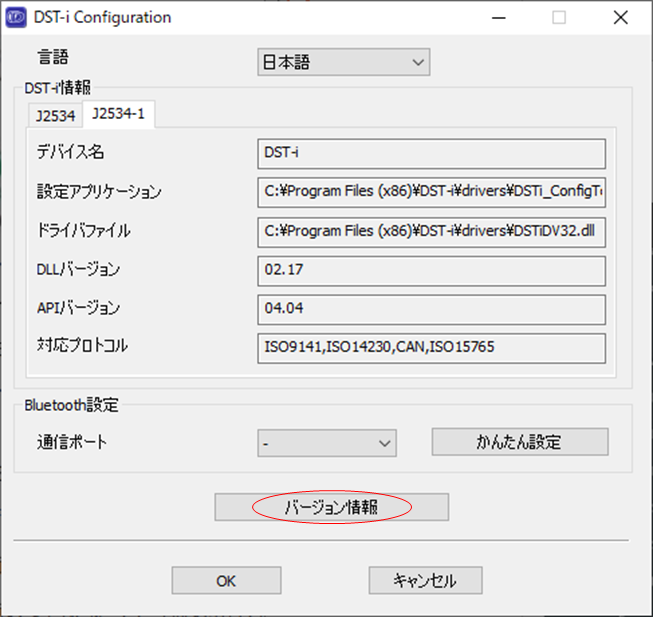Click the DST-i application icon in title bar
The height and width of the screenshot is (617, 653).
pyautogui.click(x=16, y=17)
